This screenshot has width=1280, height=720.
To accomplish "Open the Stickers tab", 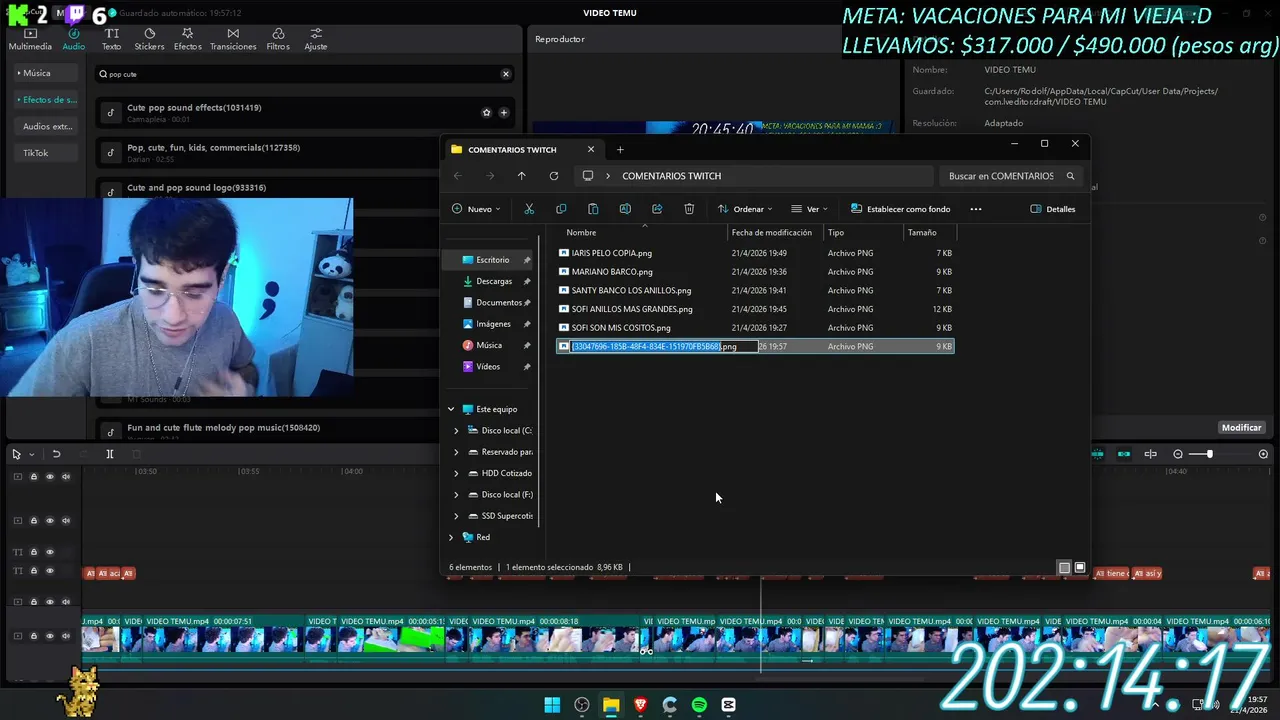I will (x=149, y=40).
